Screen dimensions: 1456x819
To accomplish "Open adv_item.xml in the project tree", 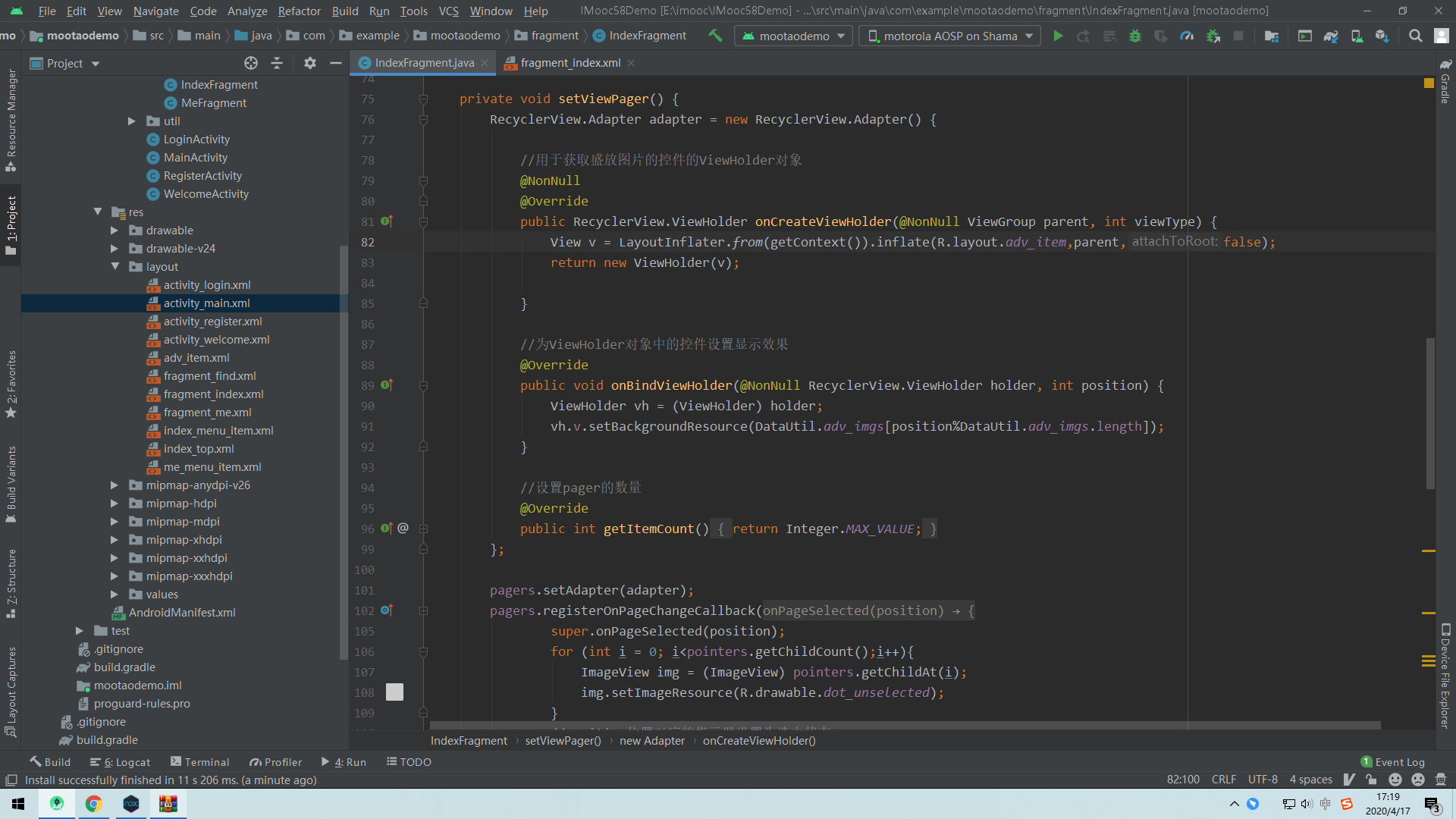I will 196,358.
